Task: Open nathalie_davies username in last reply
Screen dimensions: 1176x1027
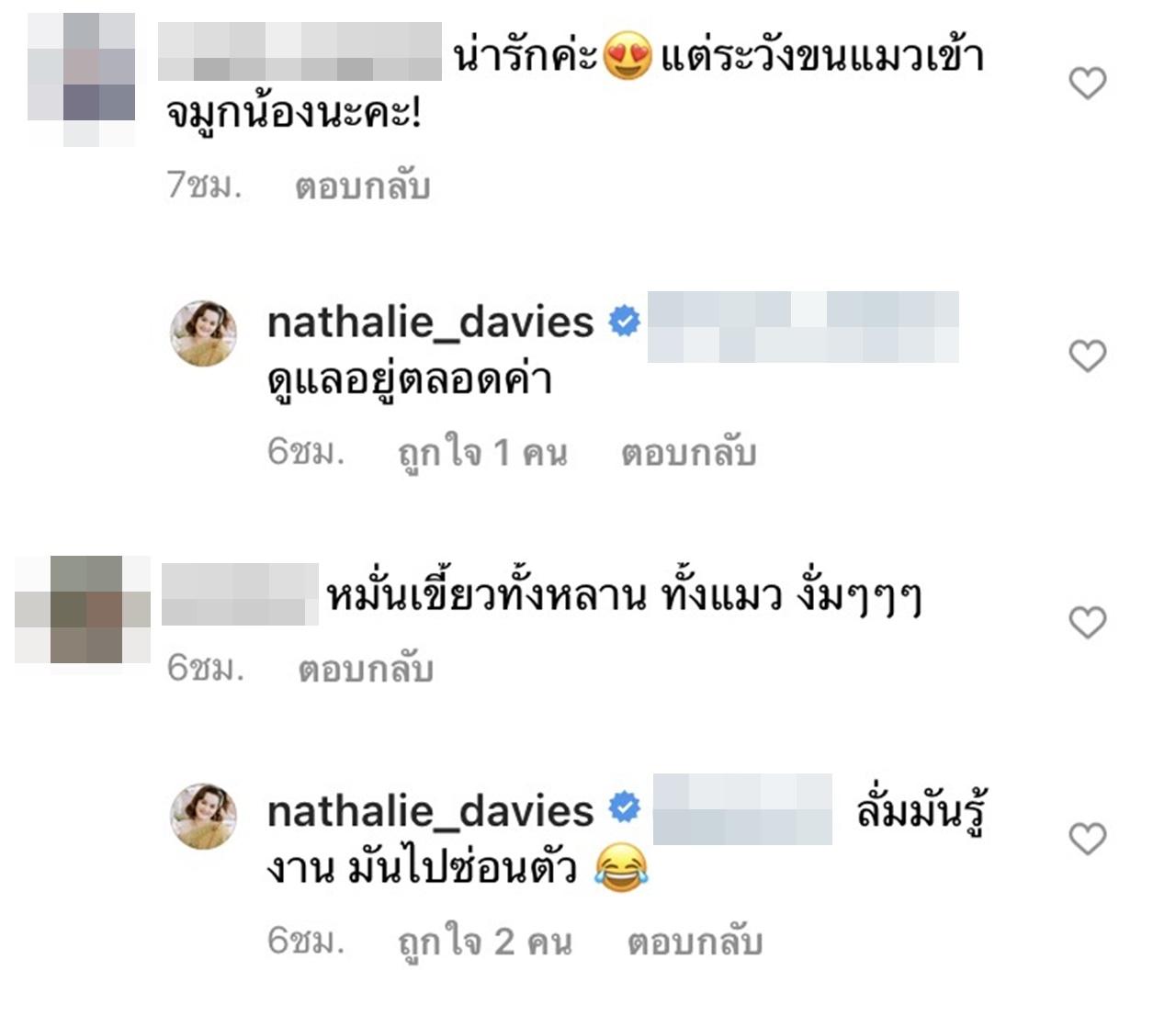Action: [431, 810]
